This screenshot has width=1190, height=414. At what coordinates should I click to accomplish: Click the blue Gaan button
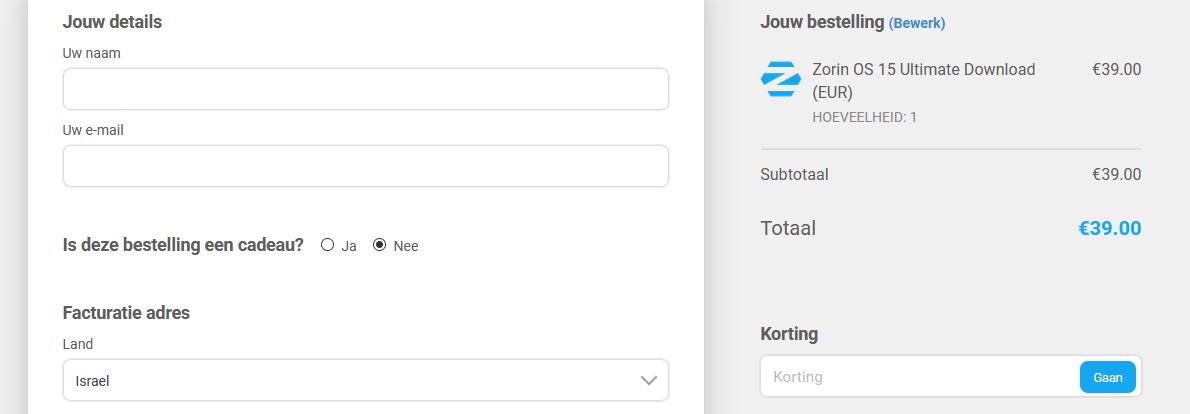pyautogui.click(x=1107, y=378)
